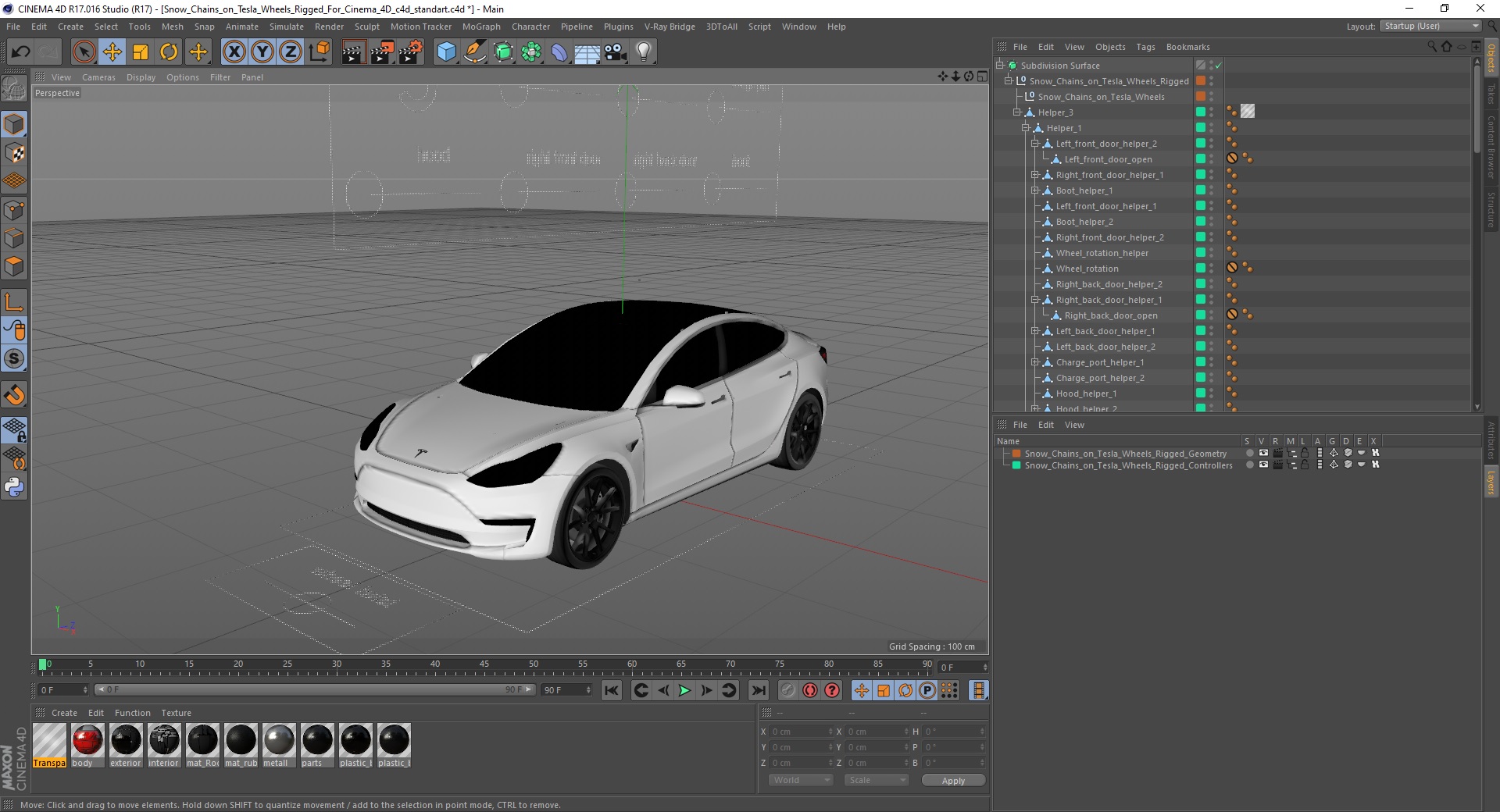Open the MoGraph menu
This screenshot has width=1500, height=812.
(x=481, y=27)
